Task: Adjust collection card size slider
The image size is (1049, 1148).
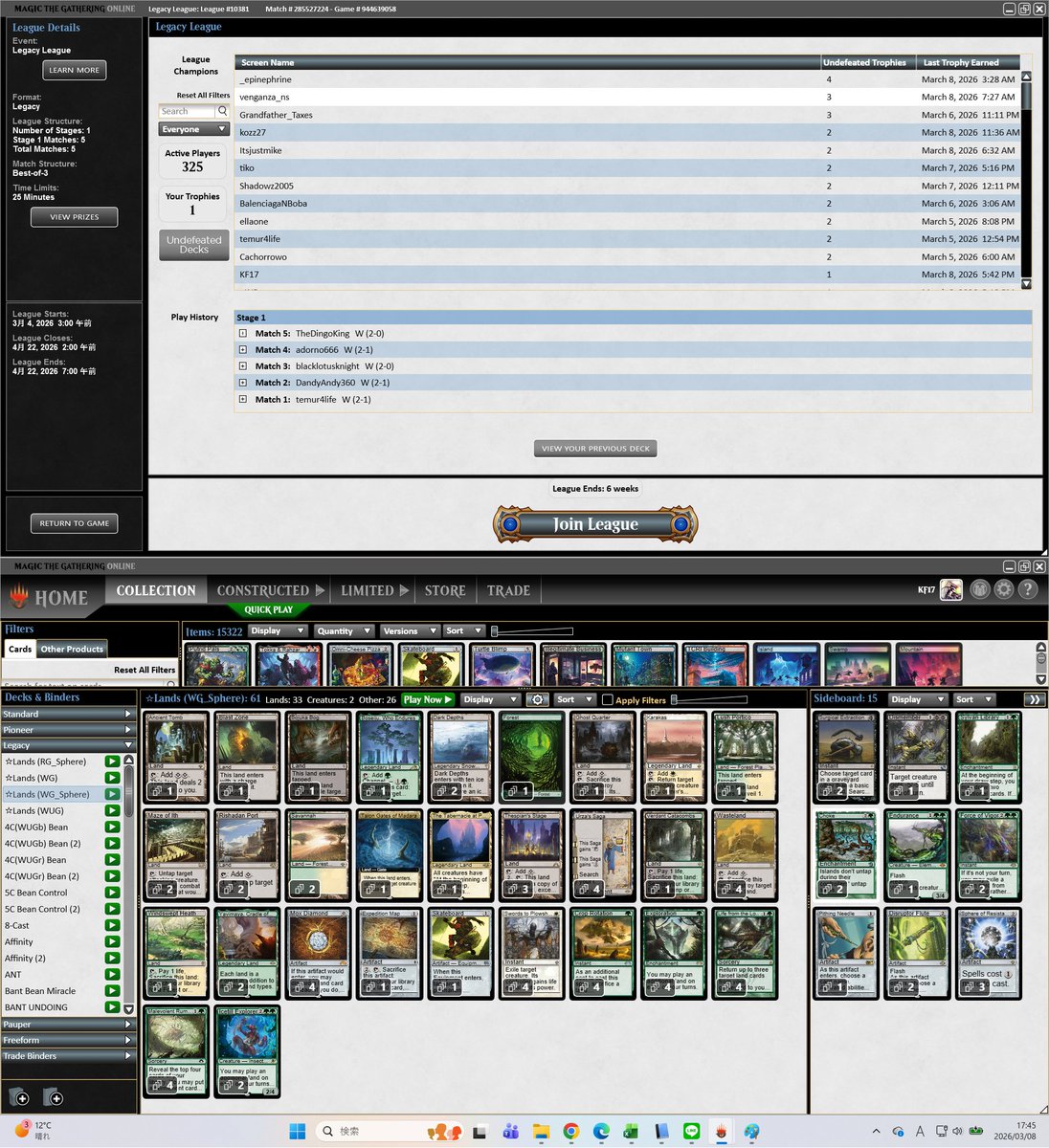Action: 532,630
